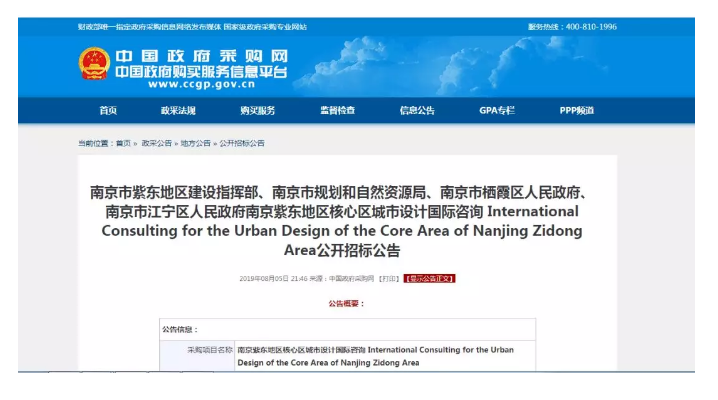The image size is (718, 400).
Task: Open the 政采法规 navigation menu item
Action: (178, 110)
